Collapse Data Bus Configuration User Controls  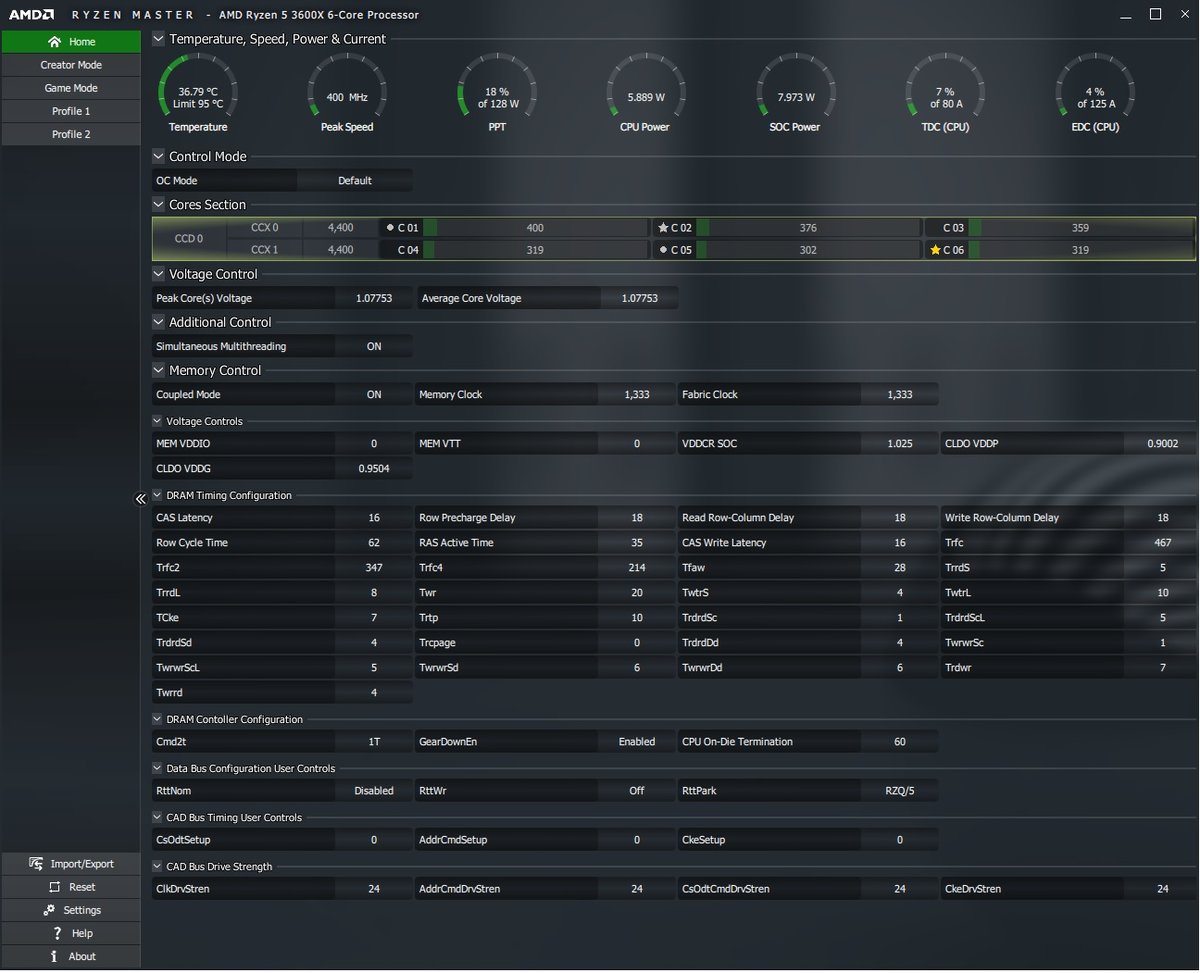pyautogui.click(x=157, y=768)
